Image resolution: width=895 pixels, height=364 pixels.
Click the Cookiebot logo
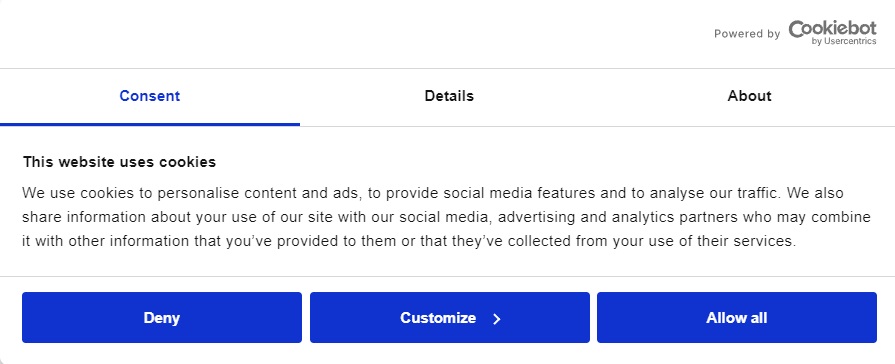tap(832, 33)
